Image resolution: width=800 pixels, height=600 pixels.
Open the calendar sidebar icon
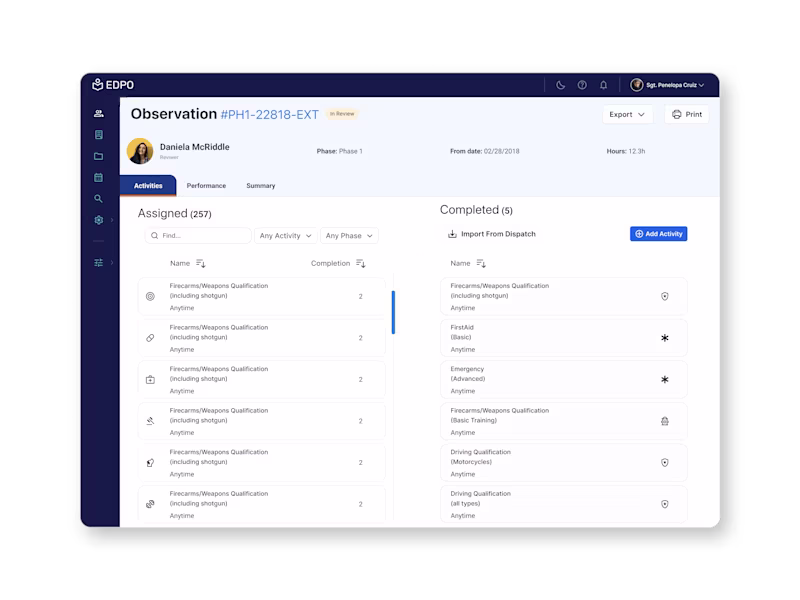(98, 178)
